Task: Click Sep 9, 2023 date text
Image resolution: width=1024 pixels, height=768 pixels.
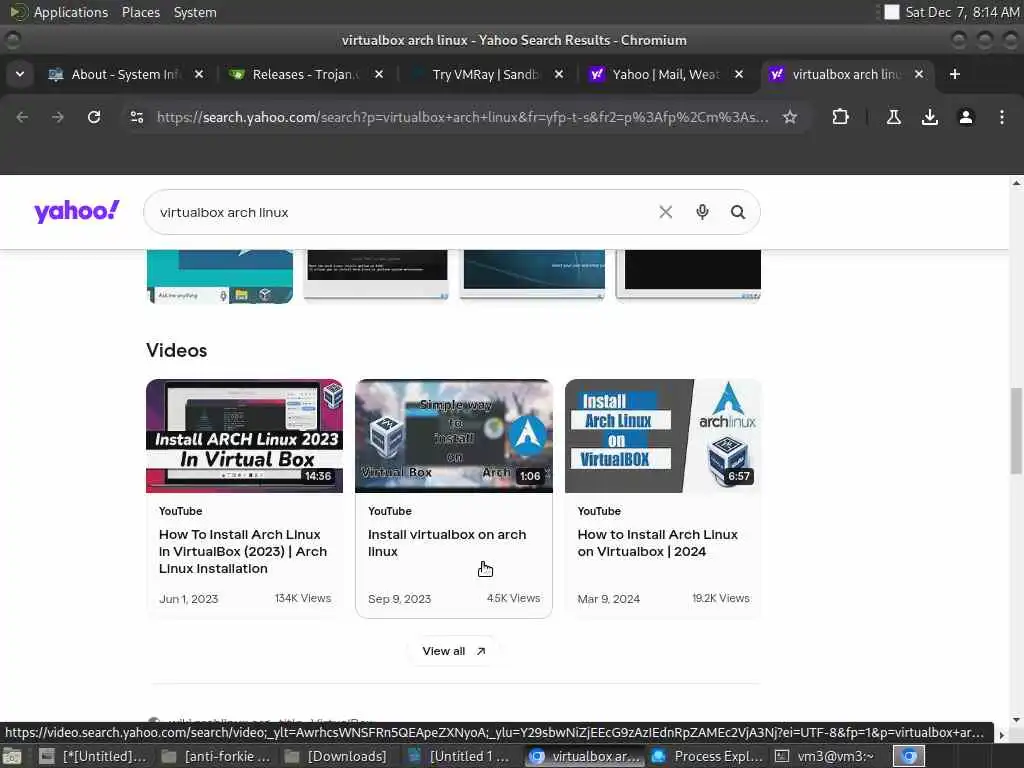Action: click(400, 599)
